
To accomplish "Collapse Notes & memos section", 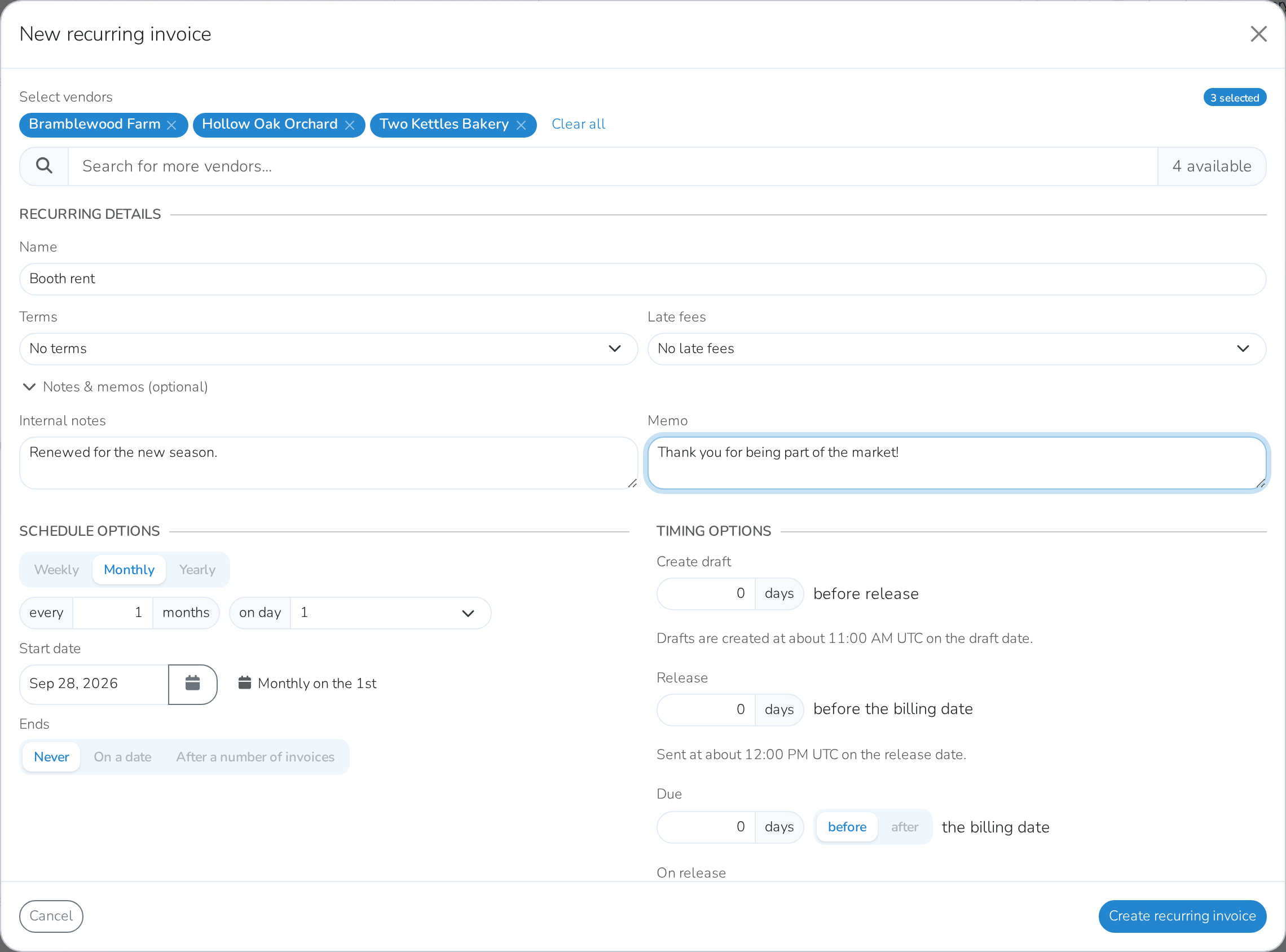I will tap(114, 387).
